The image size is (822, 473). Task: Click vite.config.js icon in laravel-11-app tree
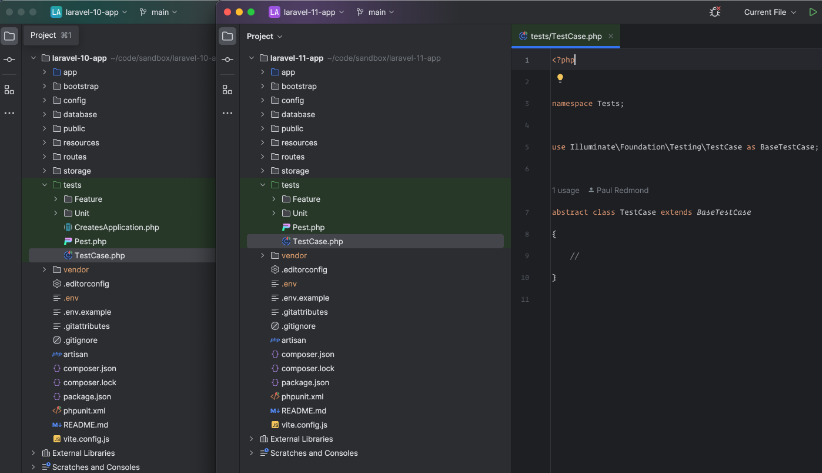275,425
